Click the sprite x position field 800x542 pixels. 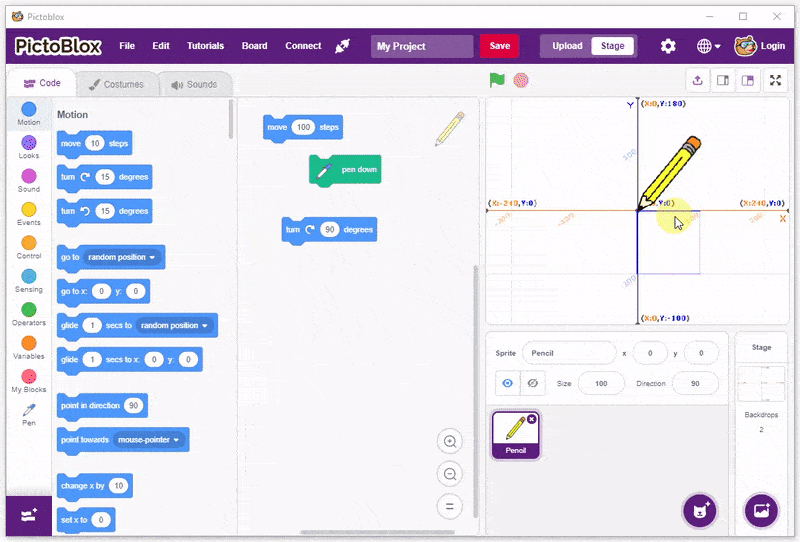point(650,353)
